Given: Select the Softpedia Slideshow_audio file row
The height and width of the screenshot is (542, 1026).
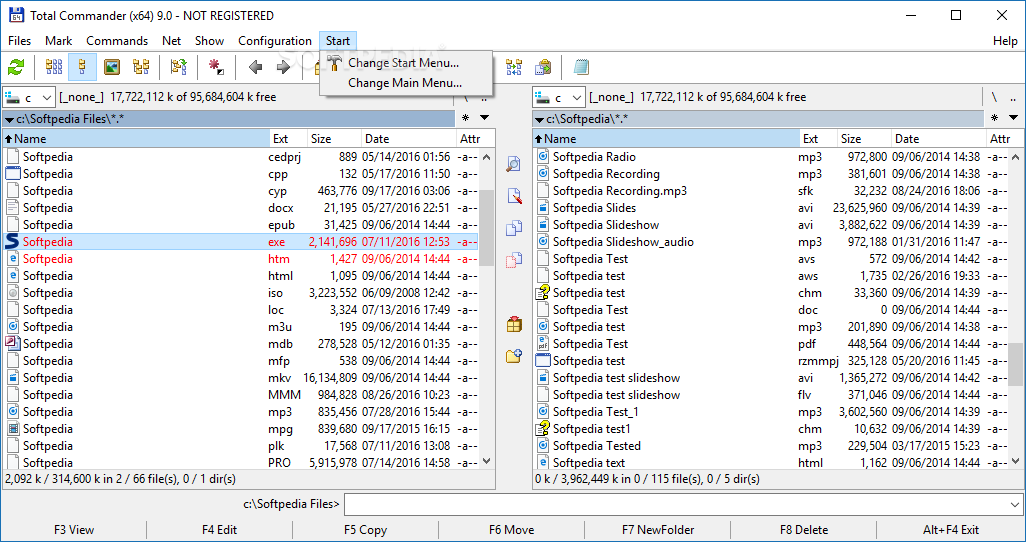Looking at the screenshot, I should point(770,242).
